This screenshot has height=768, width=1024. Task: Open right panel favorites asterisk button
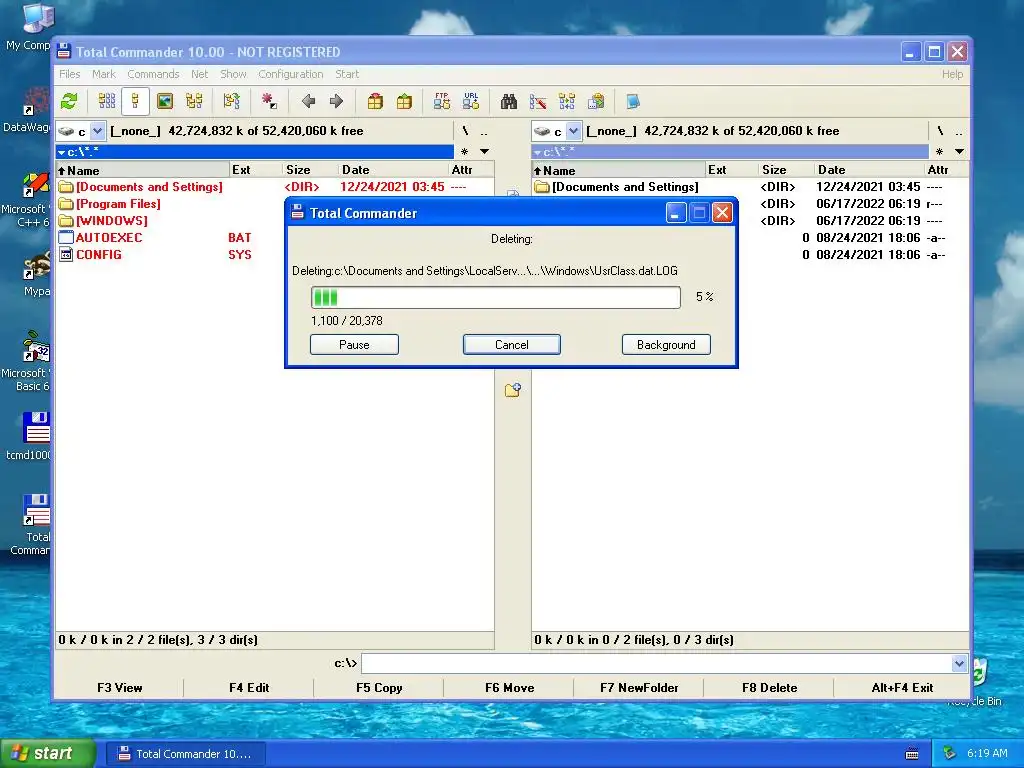click(939, 152)
